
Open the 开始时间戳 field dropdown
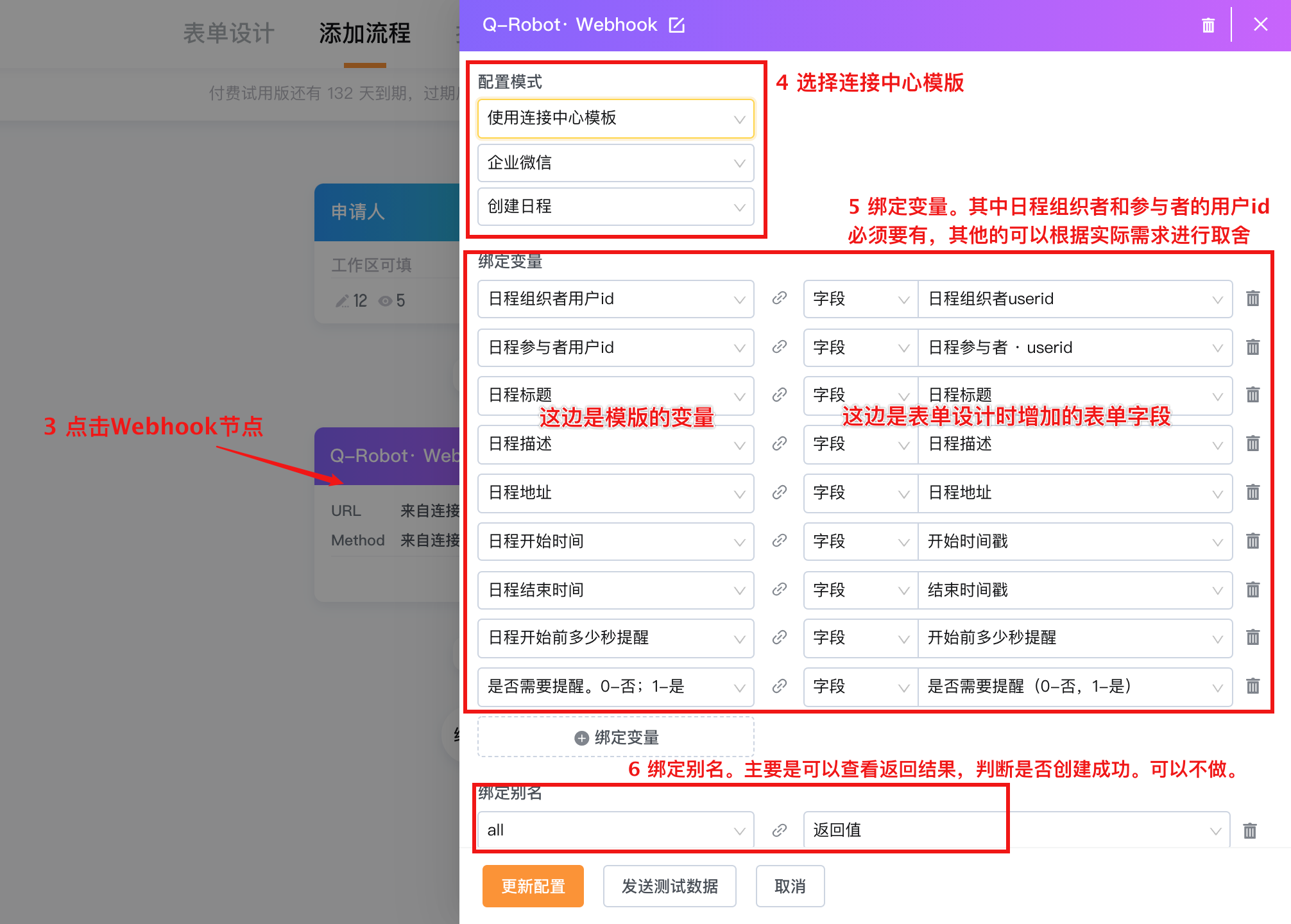pyautogui.click(x=1075, y=542)
